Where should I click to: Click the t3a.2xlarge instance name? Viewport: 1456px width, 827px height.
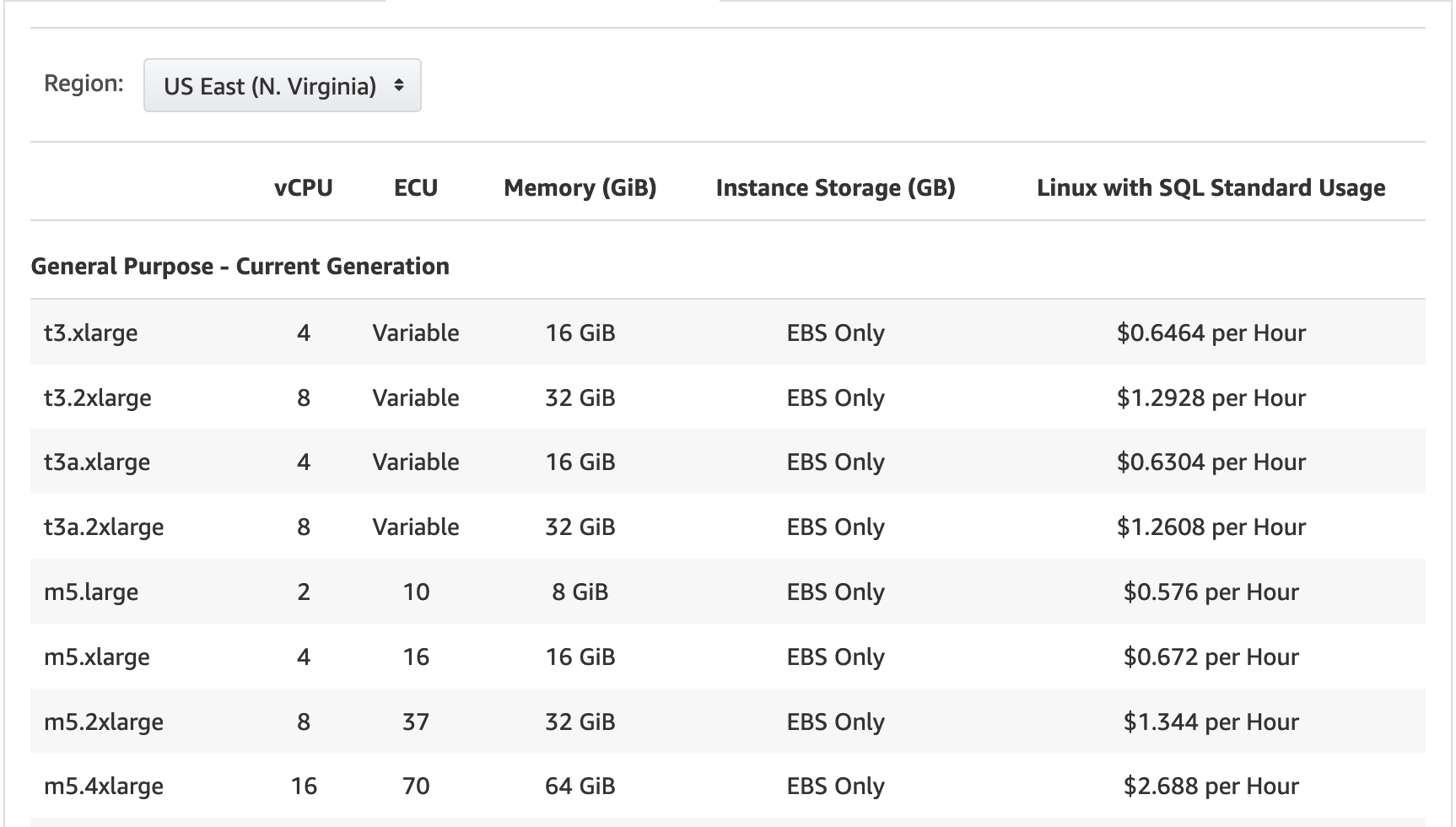pos(104,527)
